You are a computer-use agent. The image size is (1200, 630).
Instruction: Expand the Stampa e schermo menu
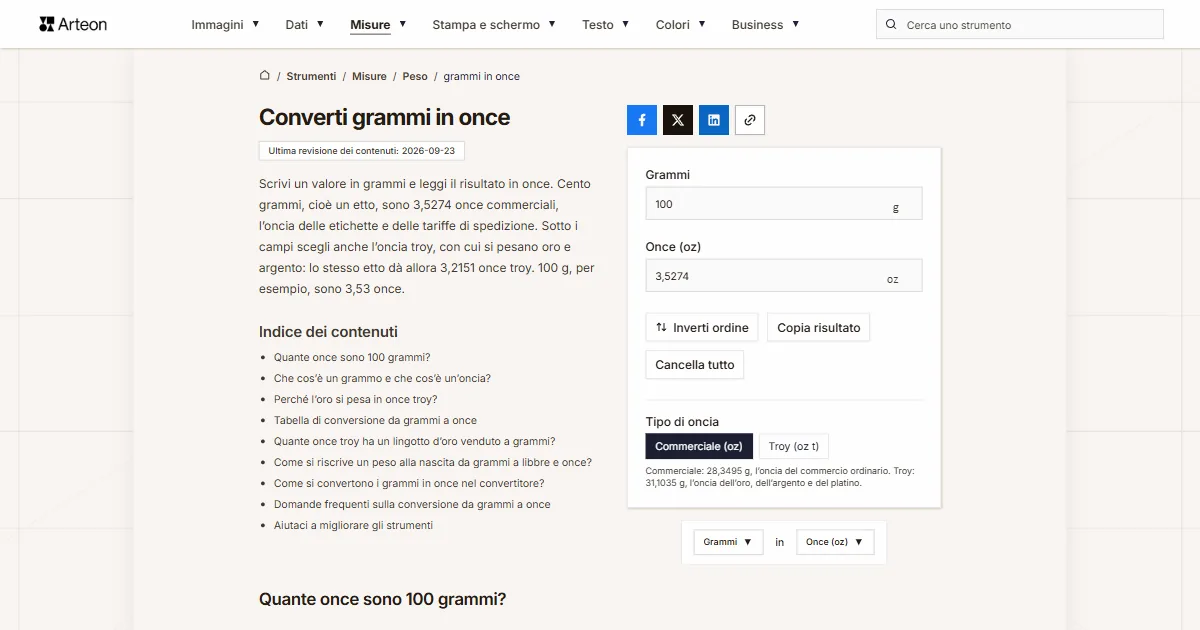(494, 25)
